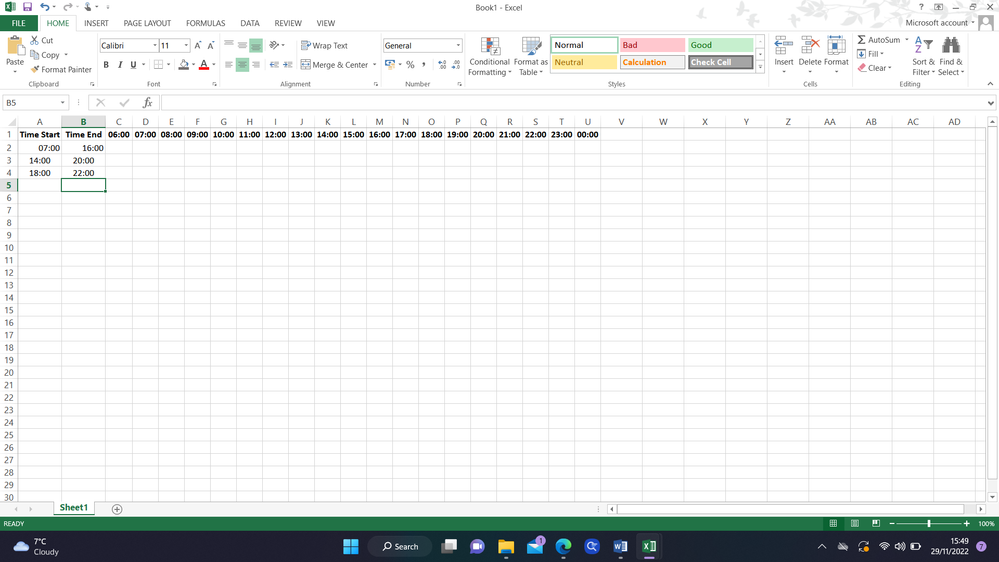Click the Save icon in quick access toolbar
999x562 pixels.
pyautogui.click(x=27, y=7)
